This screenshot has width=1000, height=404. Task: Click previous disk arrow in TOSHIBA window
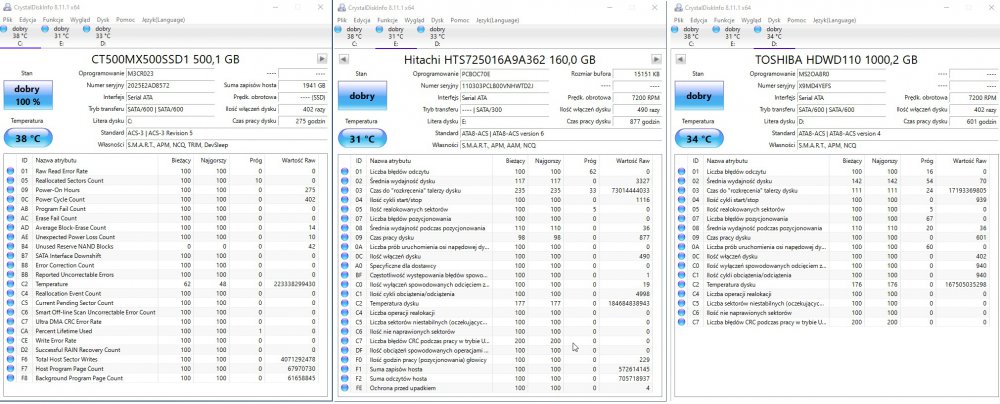pyautogui.click(x=677, y=59)
